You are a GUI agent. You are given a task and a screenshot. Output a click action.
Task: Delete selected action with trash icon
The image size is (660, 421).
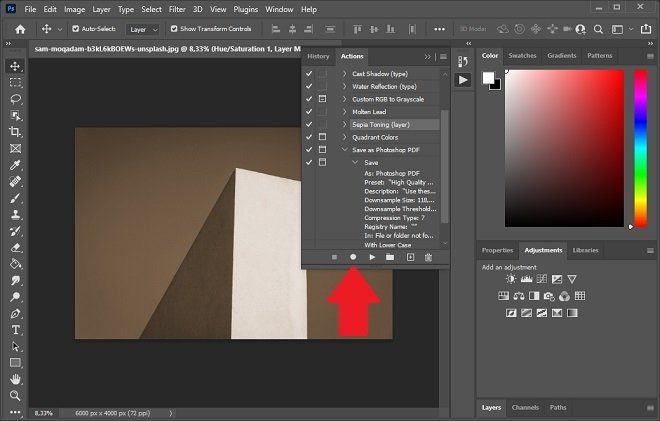(x=428, y=257)
